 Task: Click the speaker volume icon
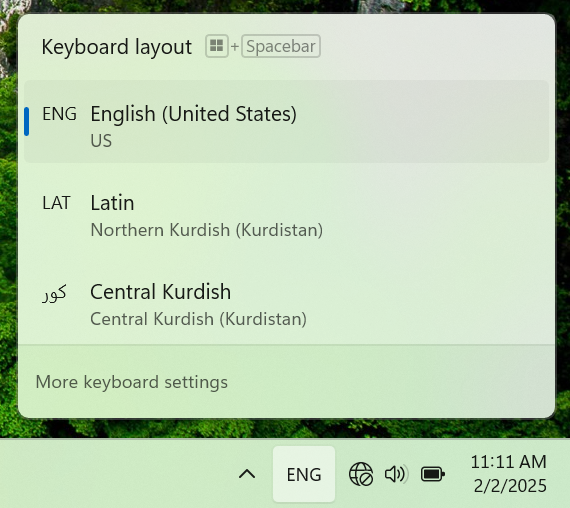click(x=396, y=474)
